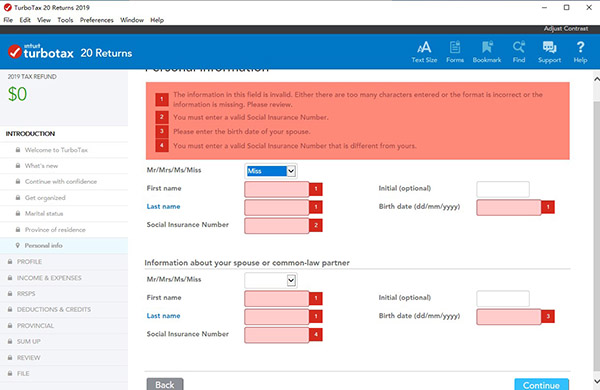Image resolution: width=600 pixels, height=390 pixels.
Task: Open the Help icon in blue header
Action: coord(580,52)
